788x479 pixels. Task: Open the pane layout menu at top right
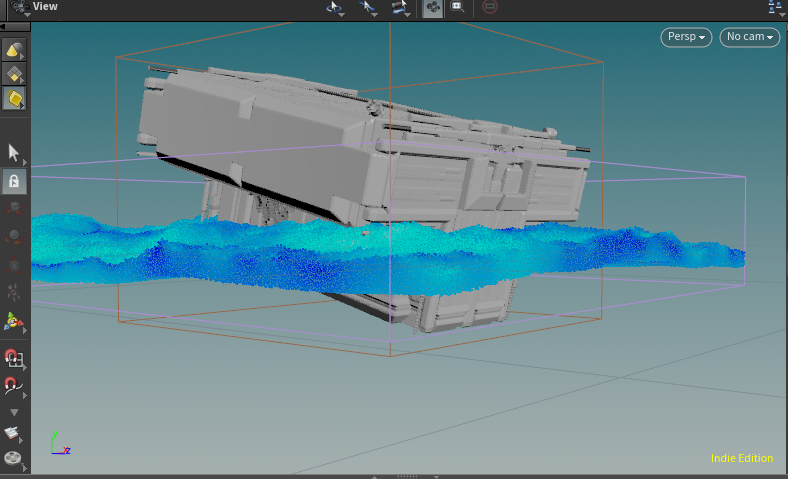[x=775, y=8]
